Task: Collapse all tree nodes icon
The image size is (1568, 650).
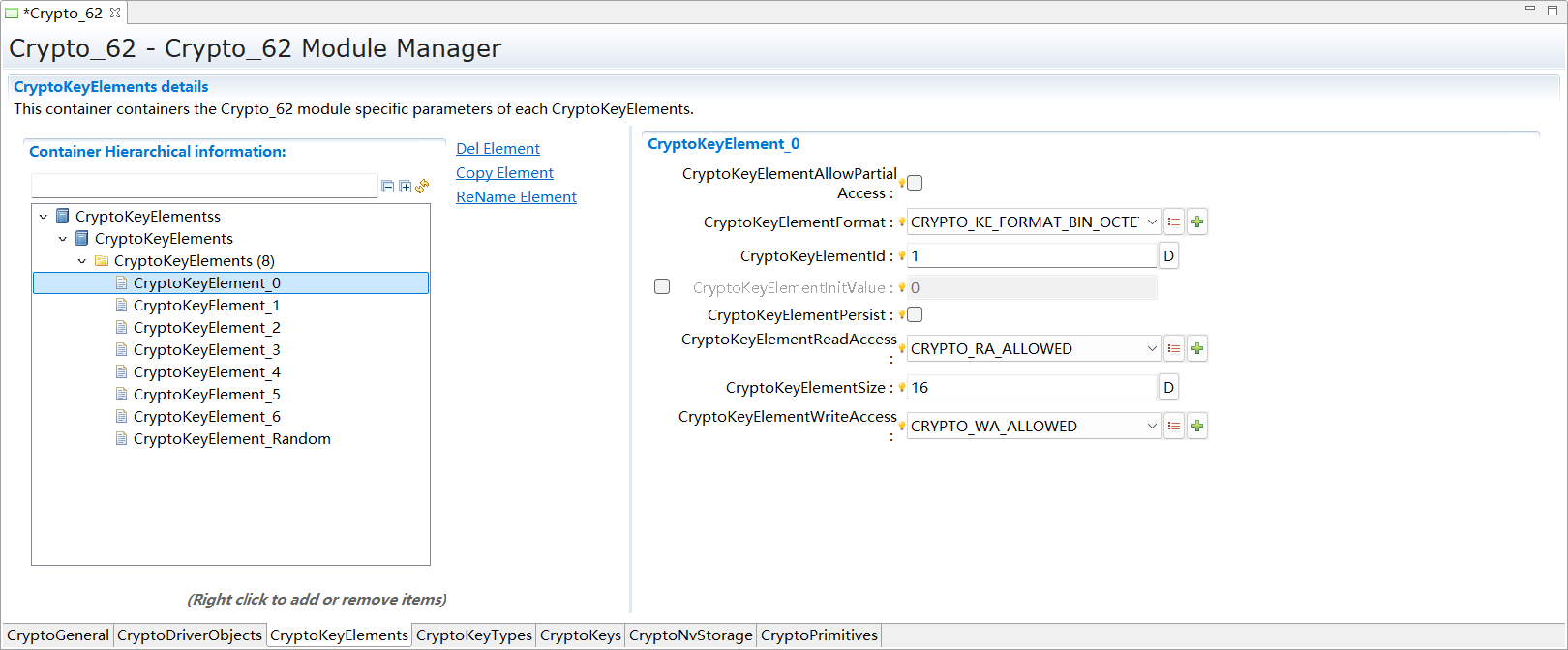Action: click(388, 187)
